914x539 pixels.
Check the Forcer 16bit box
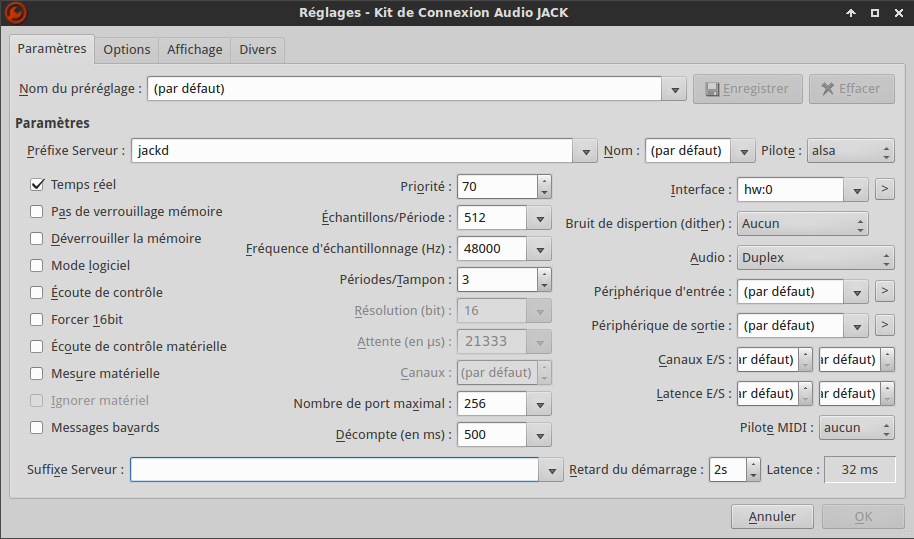(x=37, y=319)
